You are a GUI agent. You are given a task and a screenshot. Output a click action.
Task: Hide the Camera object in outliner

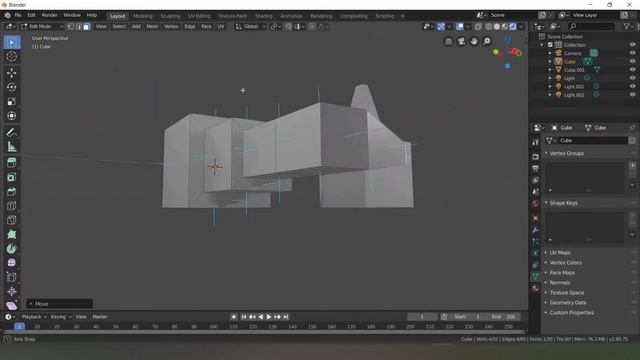click(632, 53)
